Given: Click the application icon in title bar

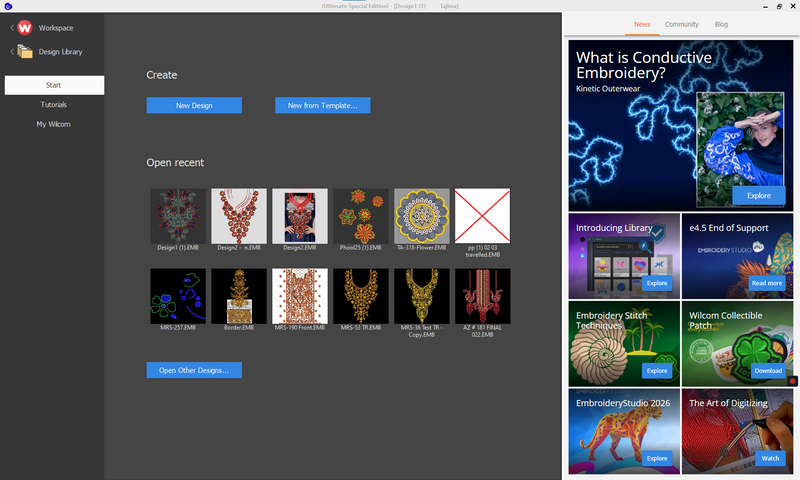Looking at the screenshot, I should tap(8, 6).
